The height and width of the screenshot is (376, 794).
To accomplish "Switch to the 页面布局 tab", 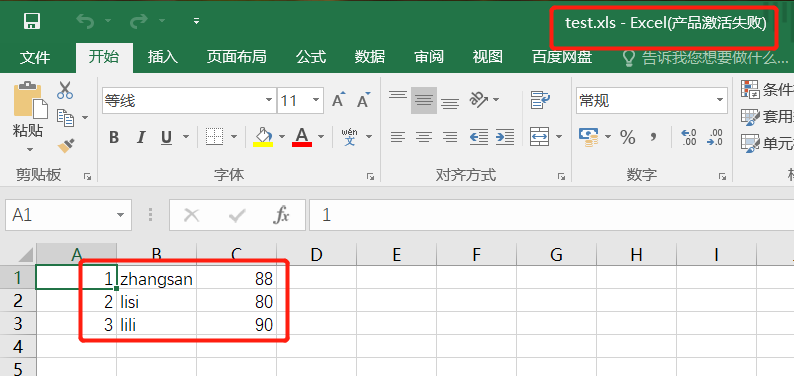I will coord(236,57).
